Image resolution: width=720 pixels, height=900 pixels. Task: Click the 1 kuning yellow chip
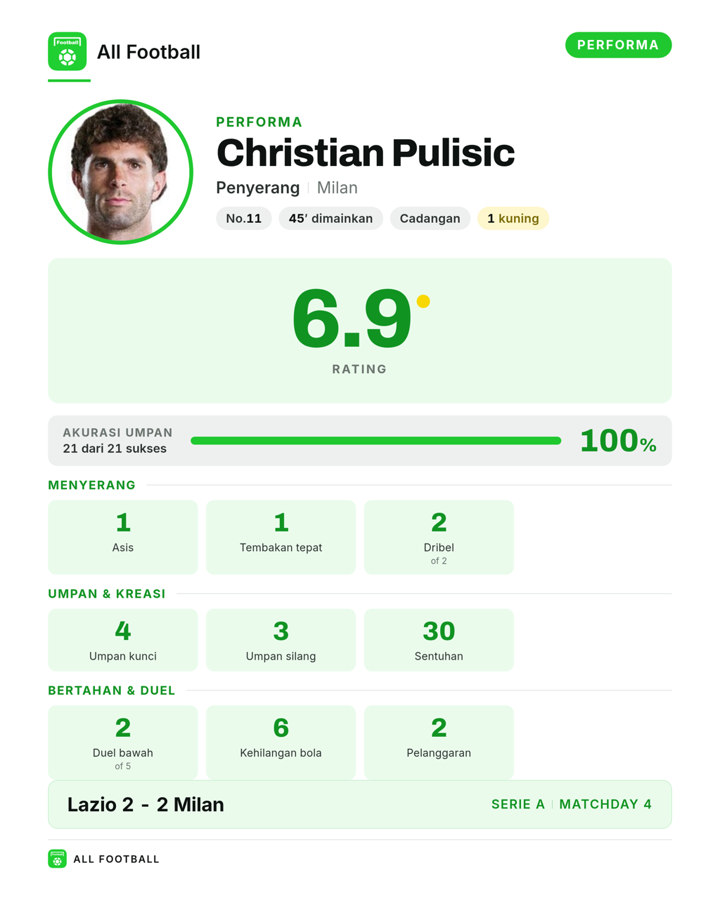coord(513,218)
